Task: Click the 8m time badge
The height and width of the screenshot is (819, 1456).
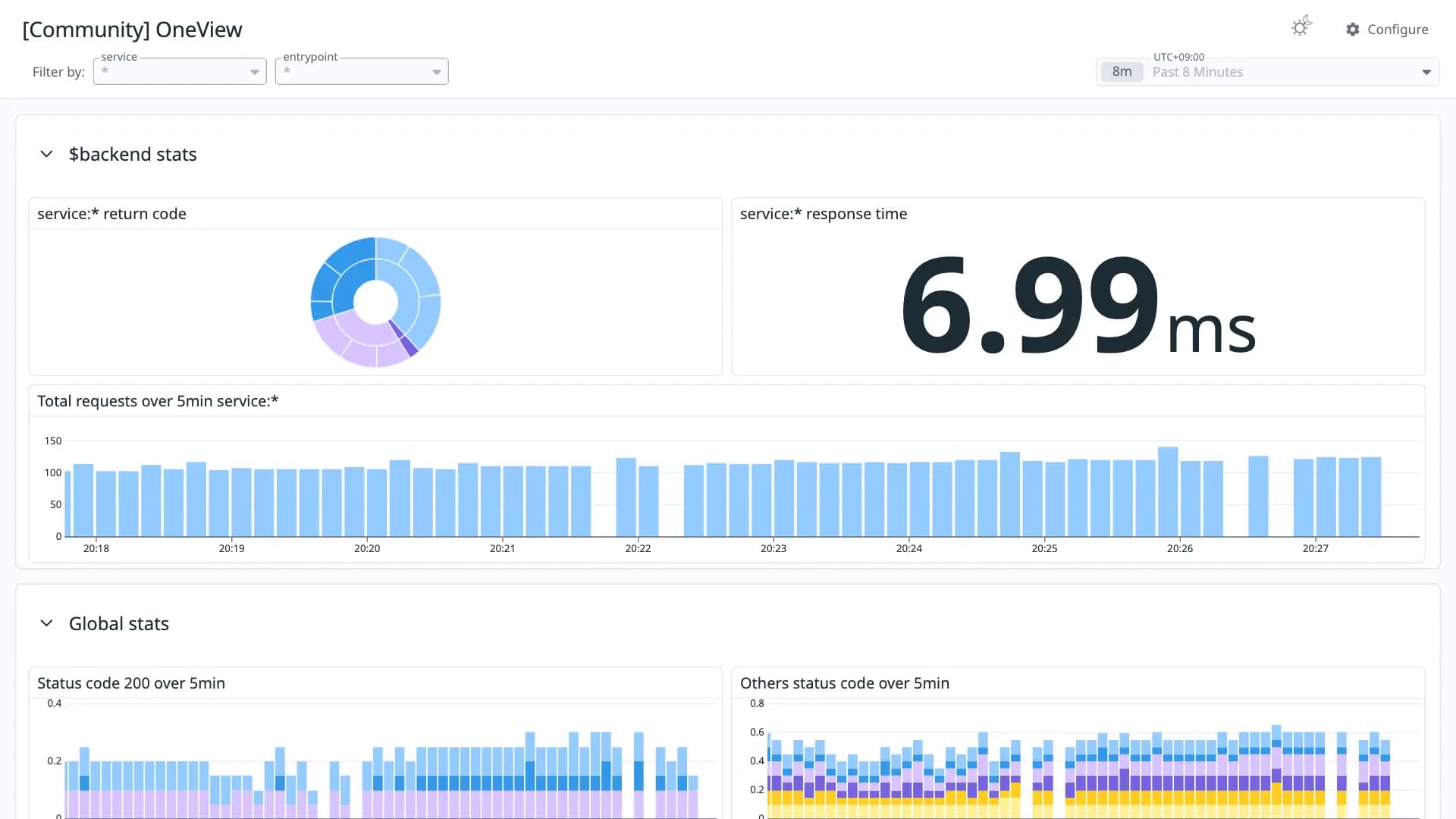Action: 1122,72
